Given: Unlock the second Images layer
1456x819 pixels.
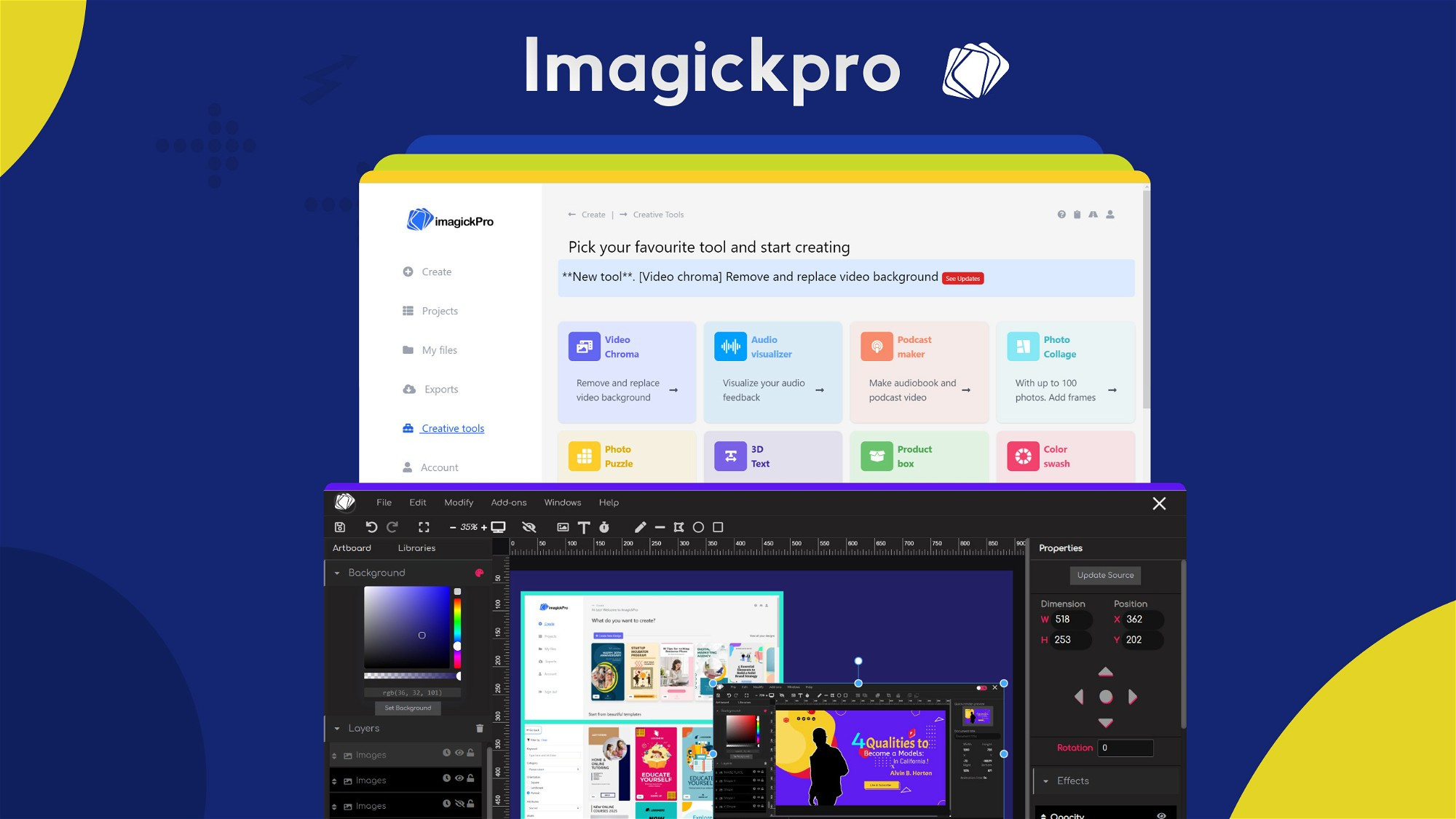Looking at the screenshot, I should point(471,779).
